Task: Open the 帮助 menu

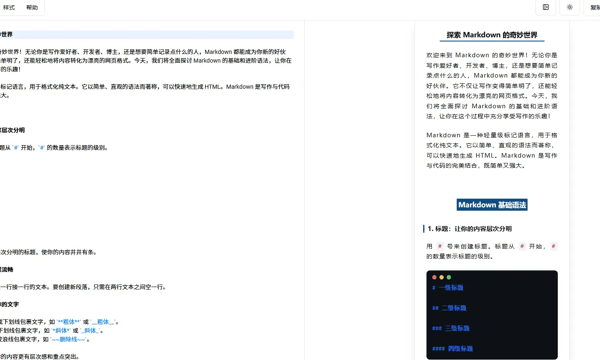Action: click(32, 7)
